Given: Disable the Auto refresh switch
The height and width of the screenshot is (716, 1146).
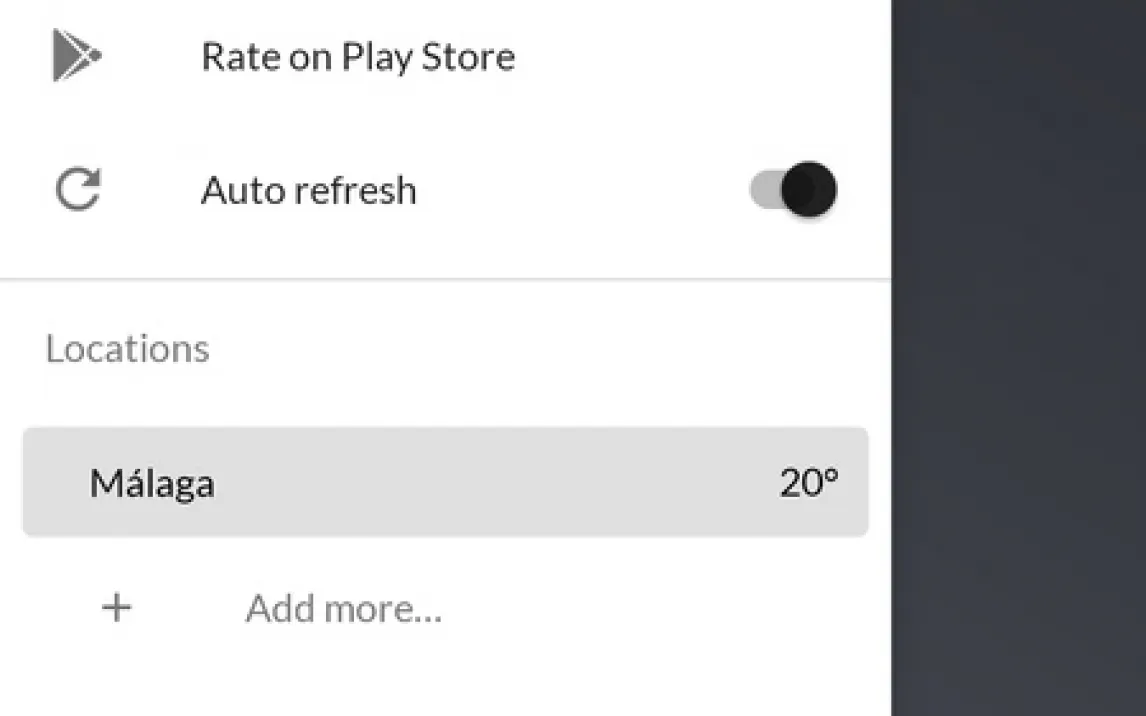Looking at the screenshot, I should pyautogui.click(x=793, y=189).
